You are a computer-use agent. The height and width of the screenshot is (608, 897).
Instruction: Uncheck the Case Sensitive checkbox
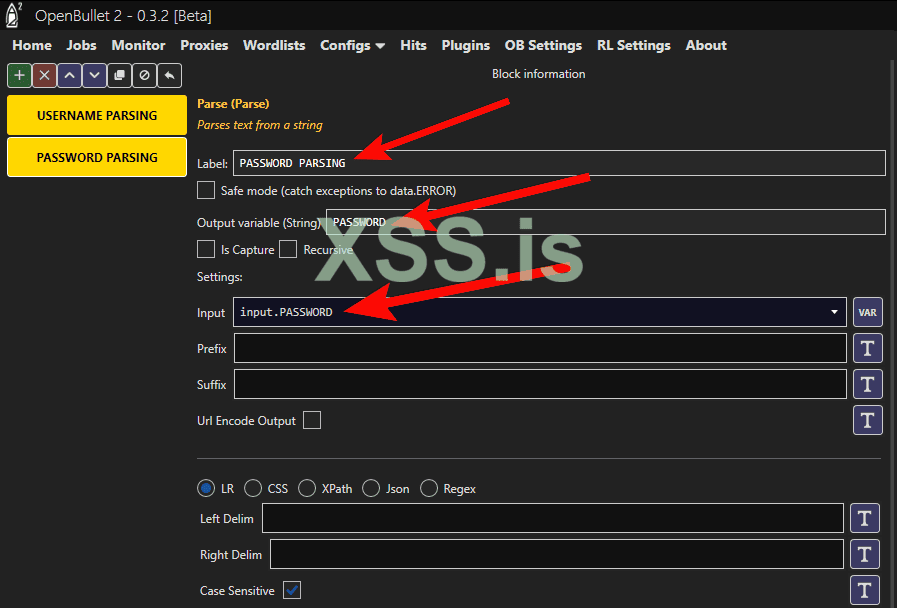point(292,590)
